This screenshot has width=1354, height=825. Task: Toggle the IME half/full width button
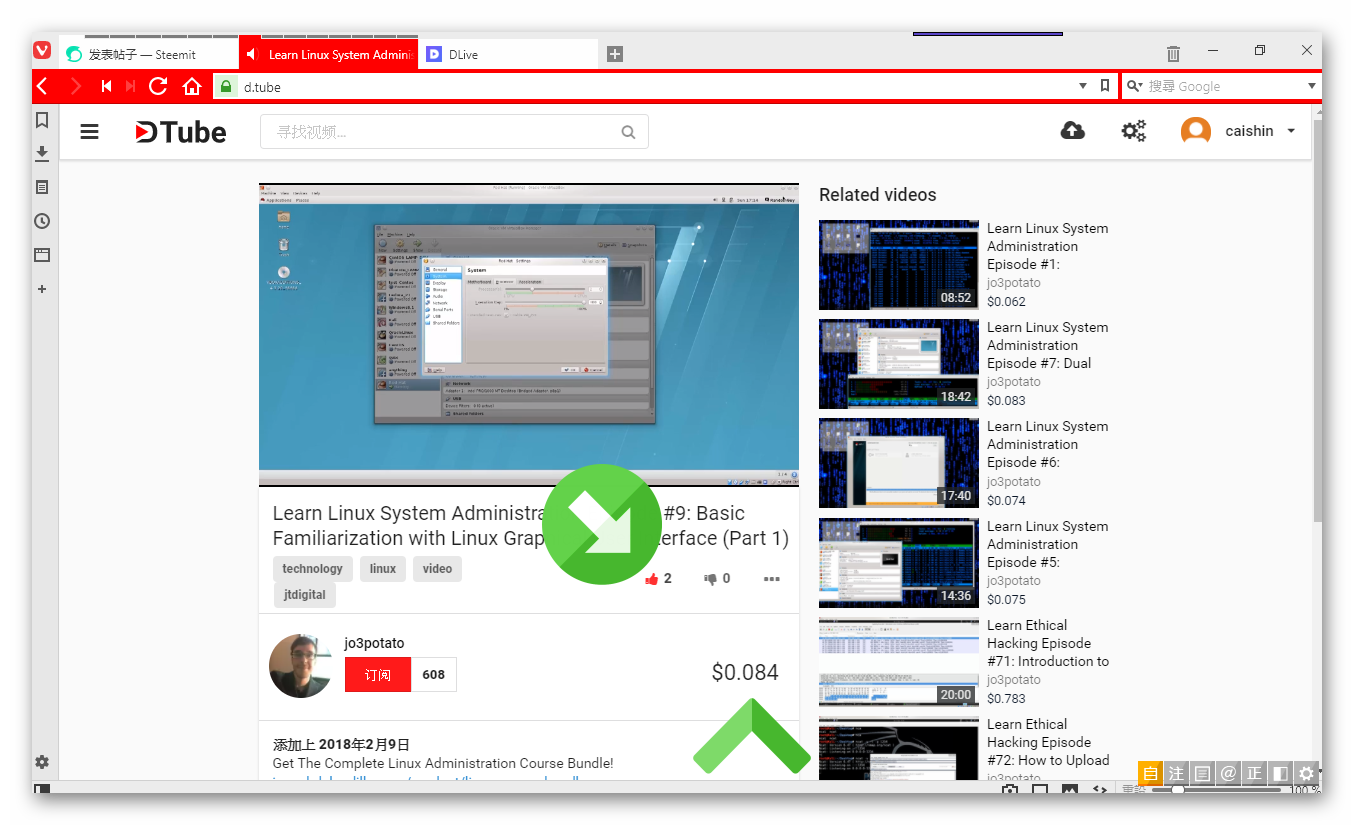coord(1280,773)
